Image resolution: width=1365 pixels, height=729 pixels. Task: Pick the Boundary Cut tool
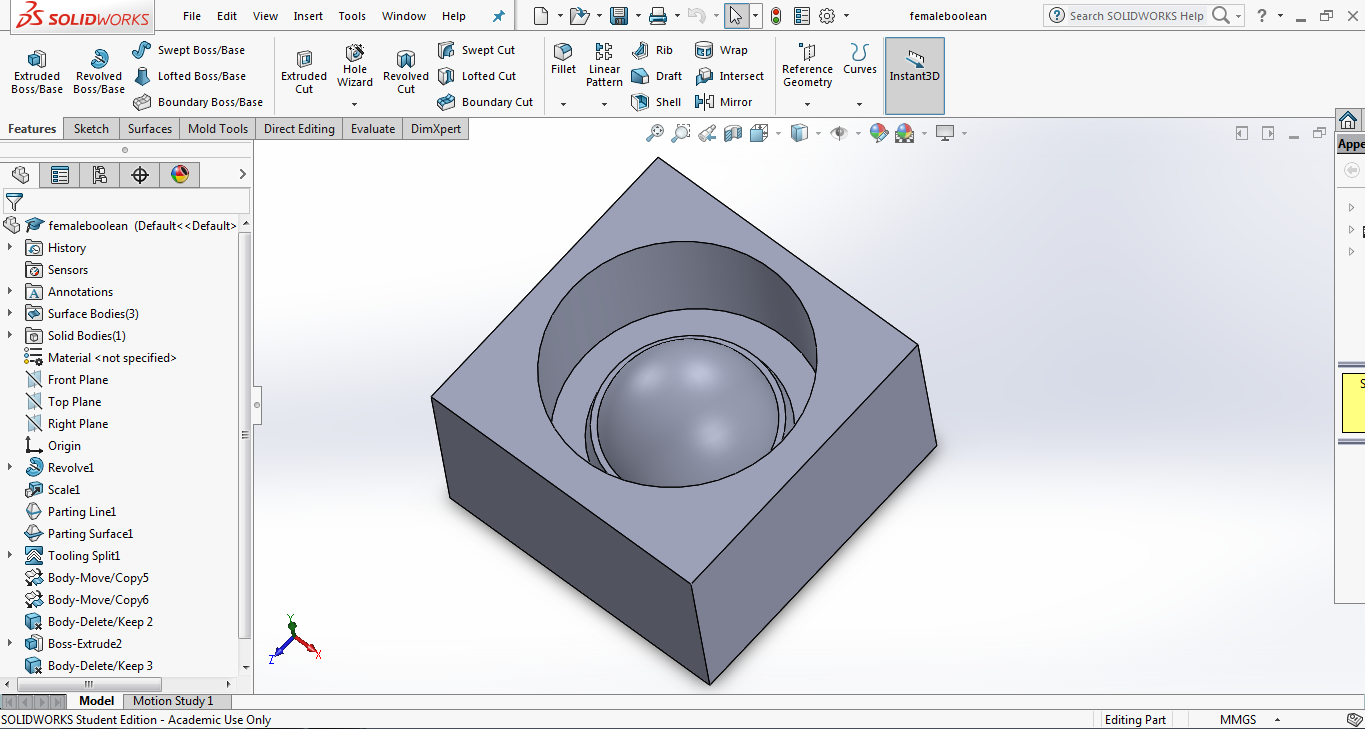(485, 102)
